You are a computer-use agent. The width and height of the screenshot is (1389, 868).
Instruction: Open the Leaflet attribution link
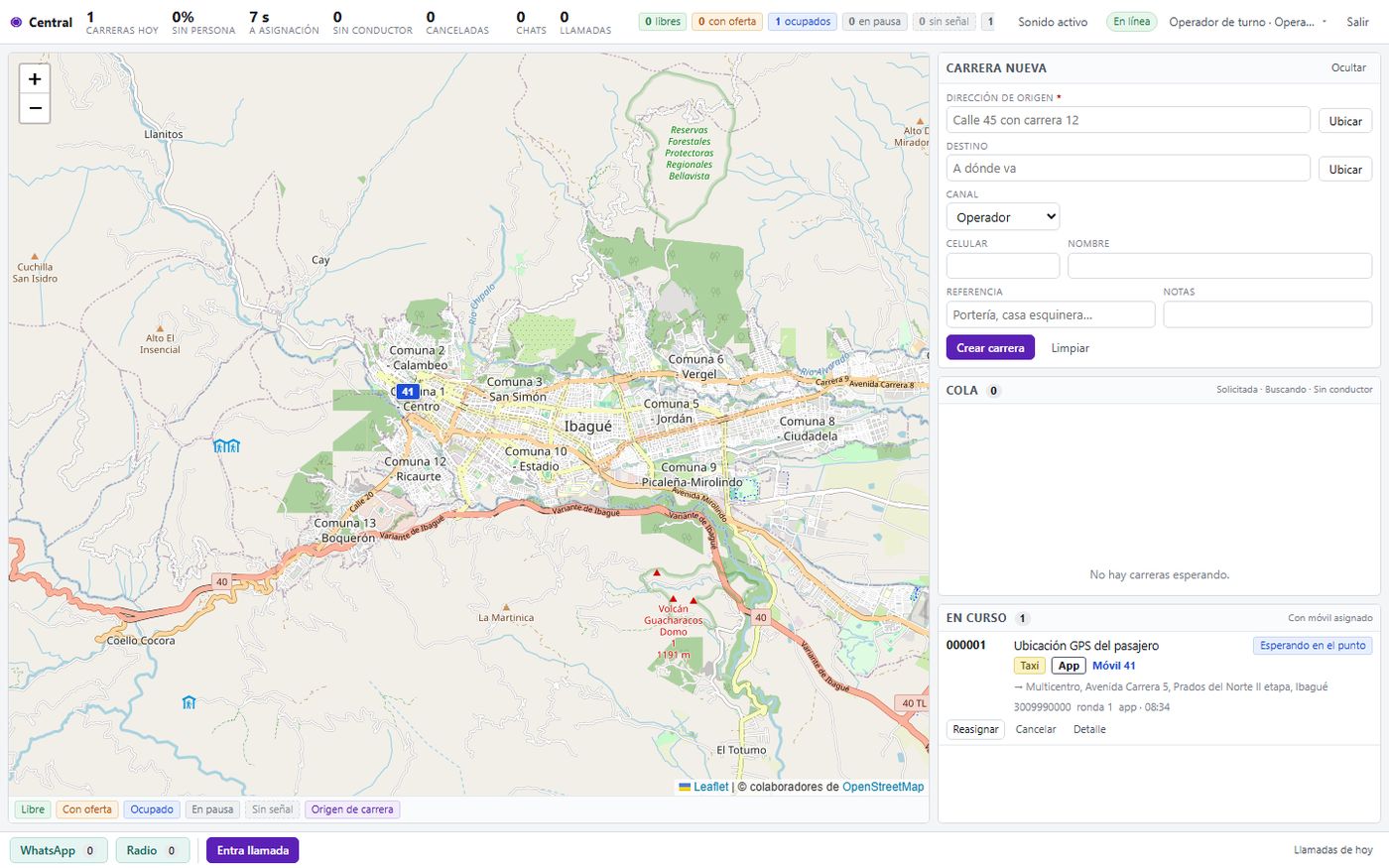point(710,787)
